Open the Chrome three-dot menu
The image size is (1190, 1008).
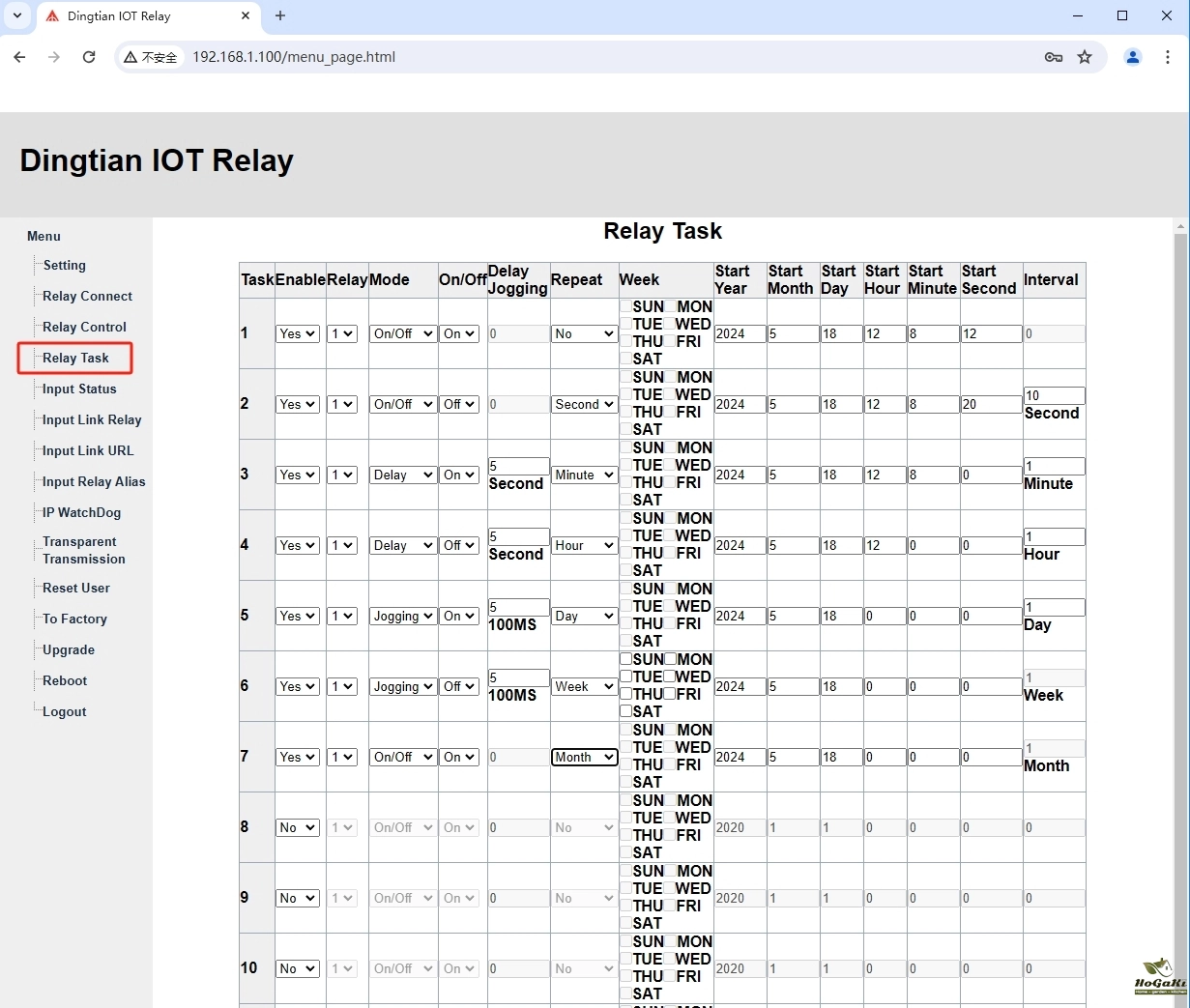point(1168,57)
